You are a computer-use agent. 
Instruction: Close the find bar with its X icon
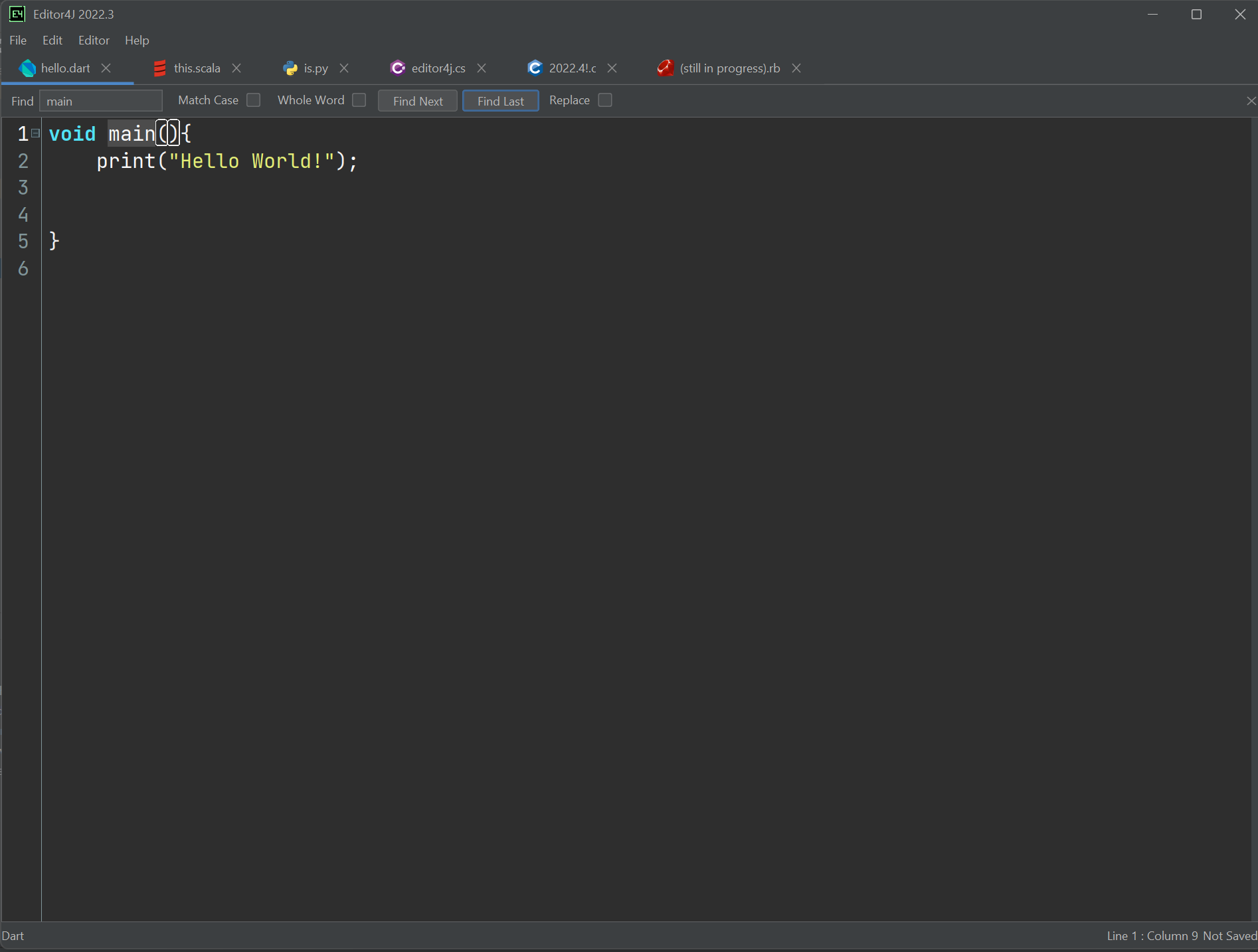1251,101
